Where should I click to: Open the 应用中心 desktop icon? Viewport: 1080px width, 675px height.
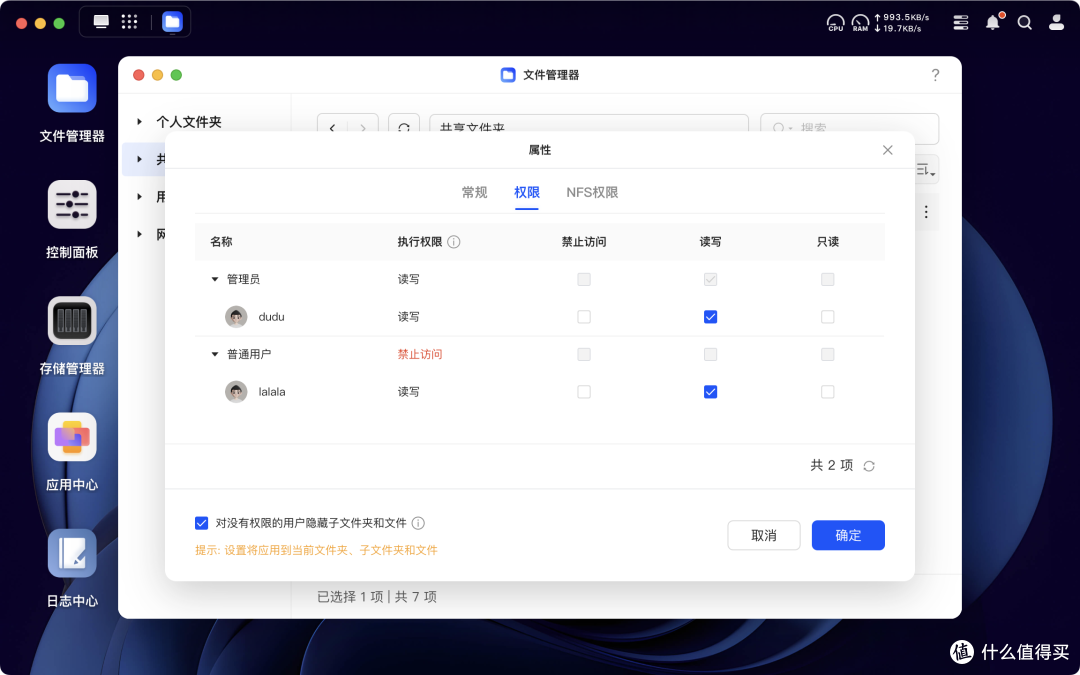coord(72,437)
